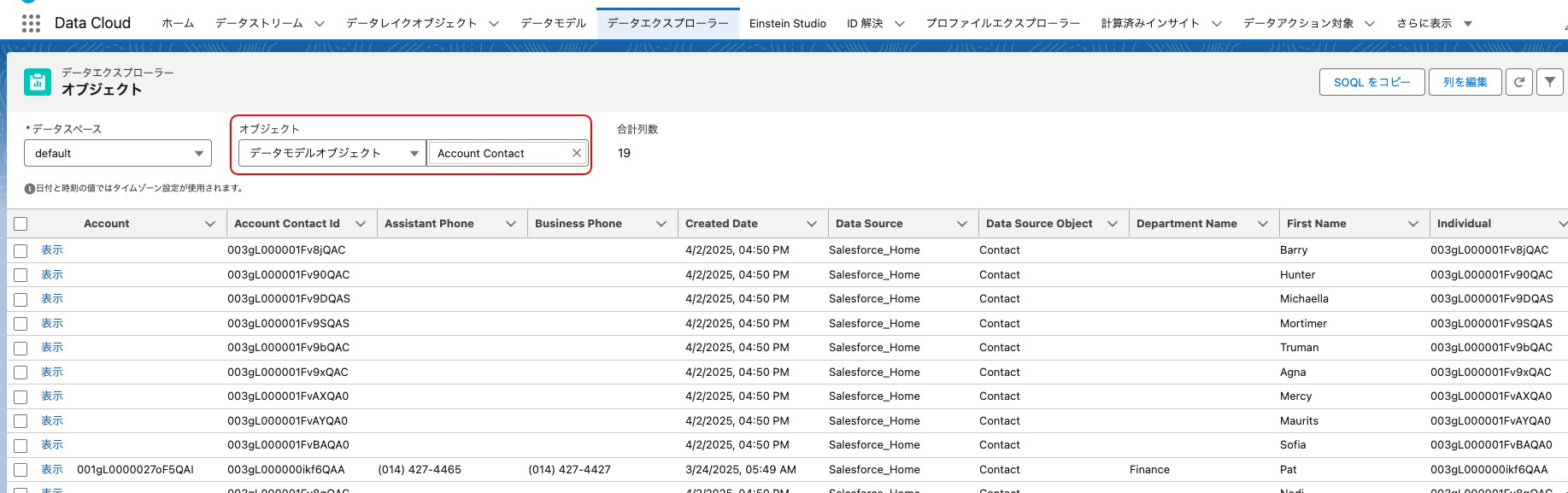Check the row for 003gL000001FvBAQA0
1568x493 pixels.
21,445
